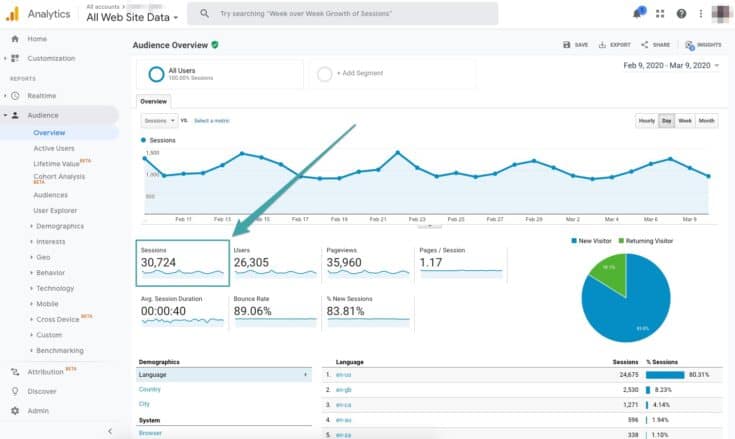Click Add Segment button
Screen dimensions: 735x439
[x=352, y=74]
